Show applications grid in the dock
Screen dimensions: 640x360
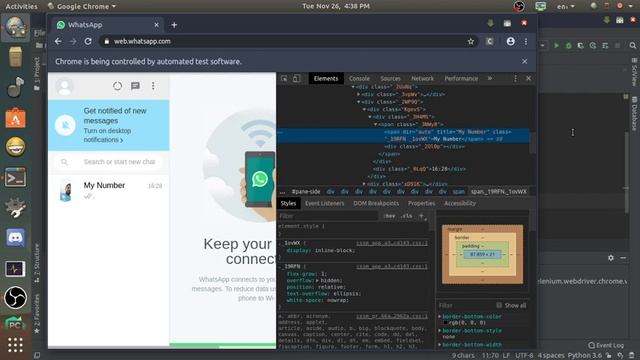(x=15, y=345)
